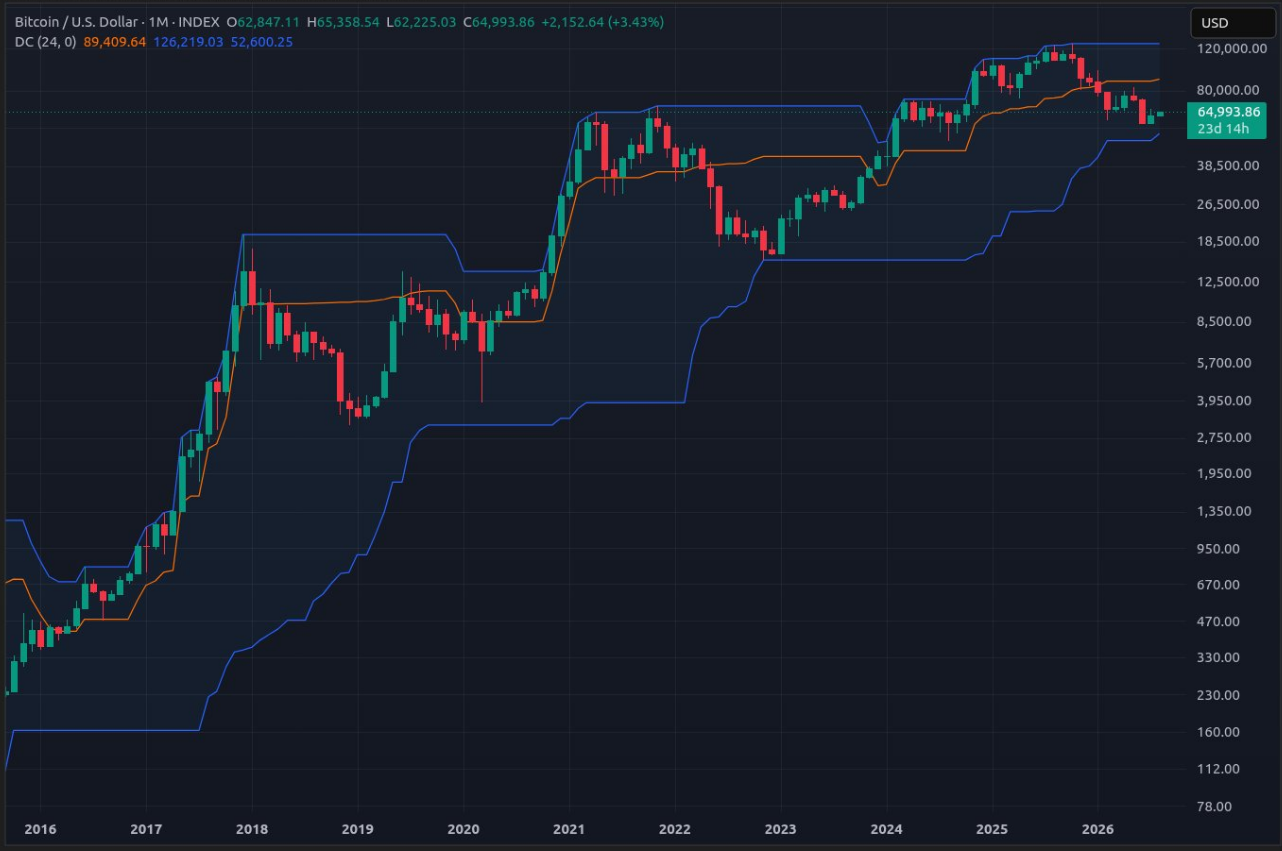Click the 2026 label on the time axis

click(1098, 829)
